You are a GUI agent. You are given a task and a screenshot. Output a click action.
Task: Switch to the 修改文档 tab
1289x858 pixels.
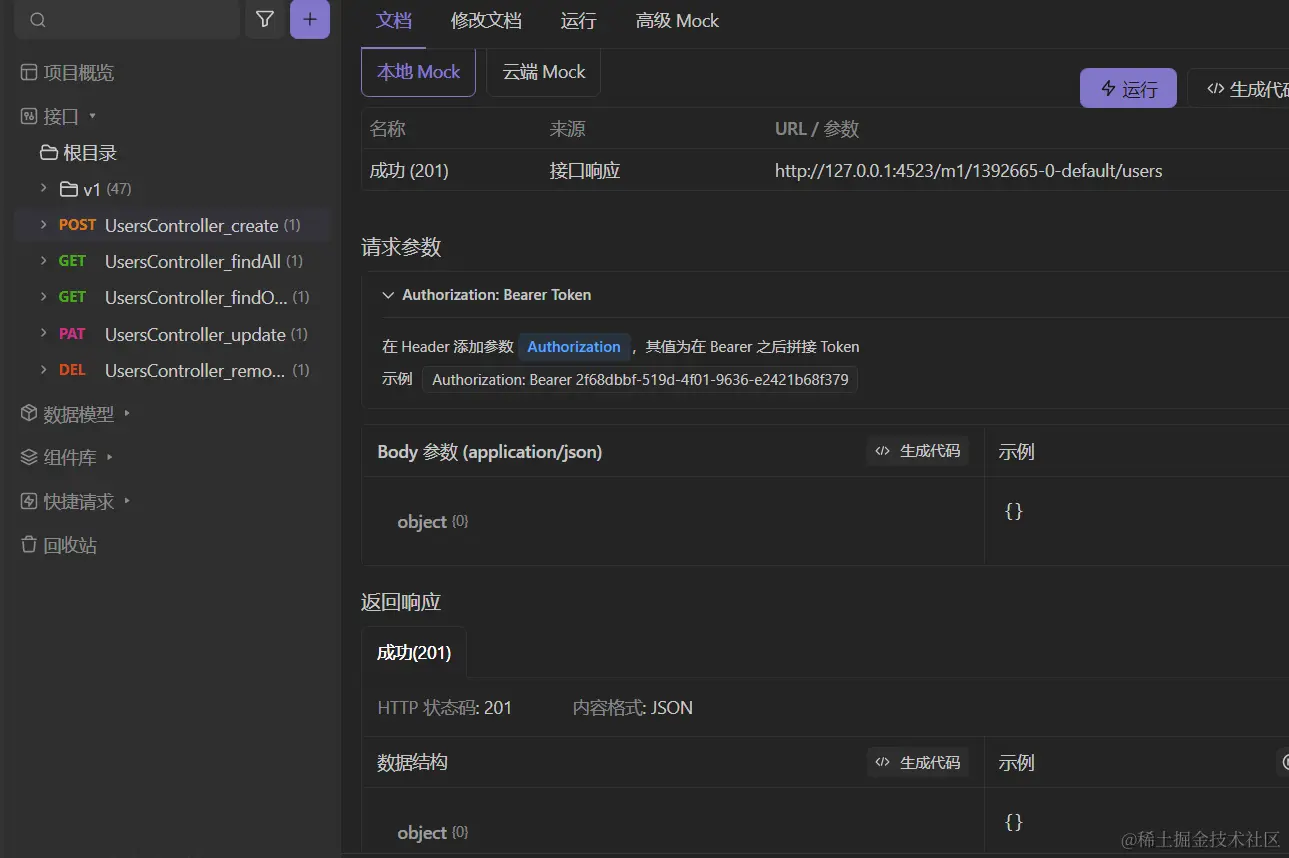[486, 21]
